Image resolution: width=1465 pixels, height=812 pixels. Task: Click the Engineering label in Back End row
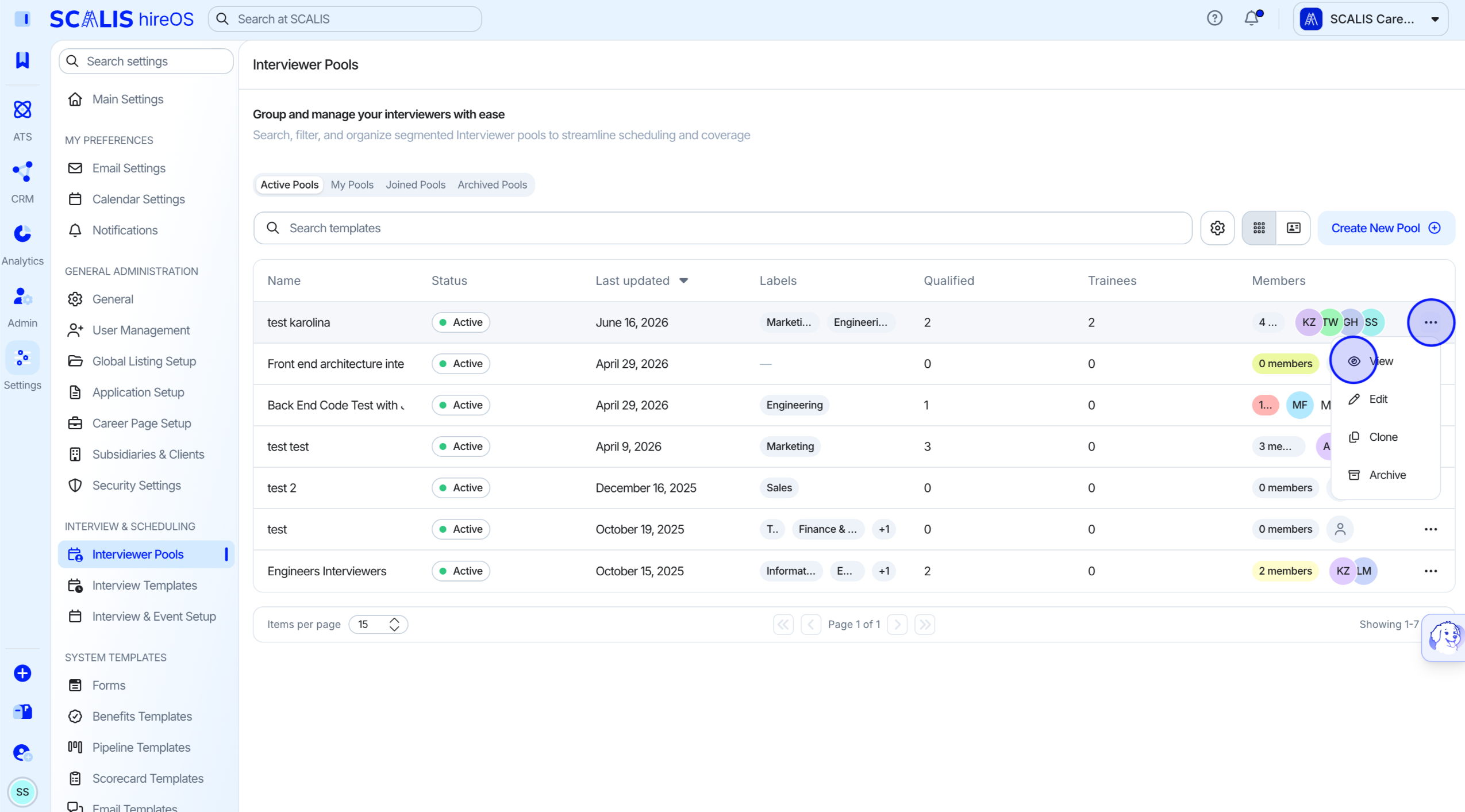pos(794,405)
